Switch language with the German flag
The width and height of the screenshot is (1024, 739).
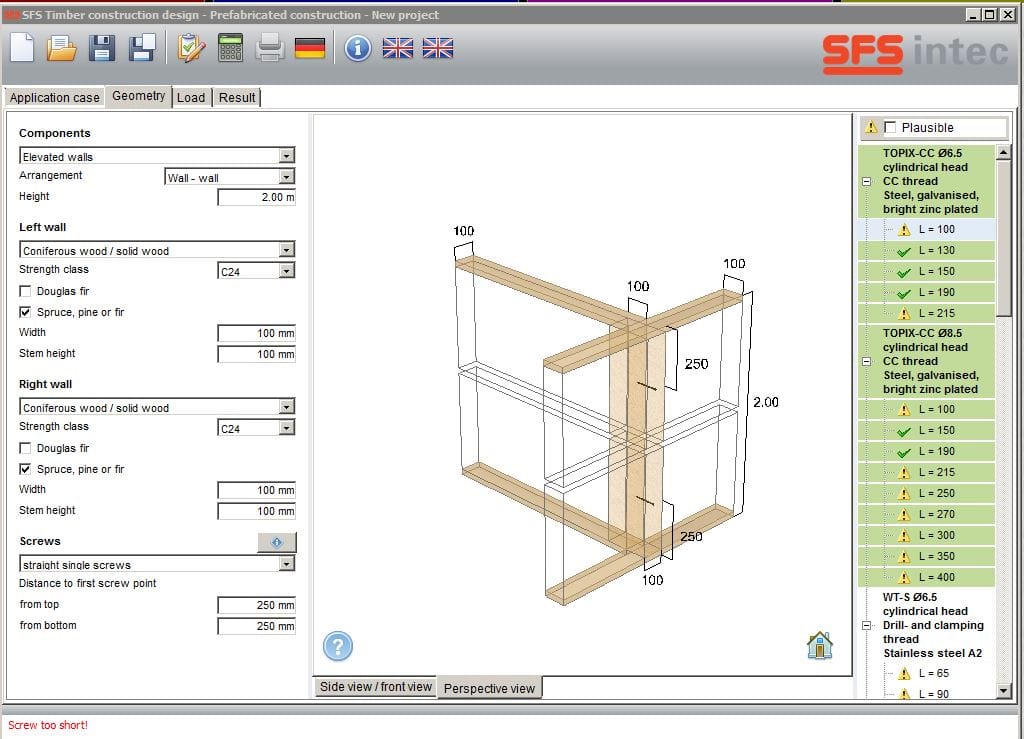[x=310, y=47]
